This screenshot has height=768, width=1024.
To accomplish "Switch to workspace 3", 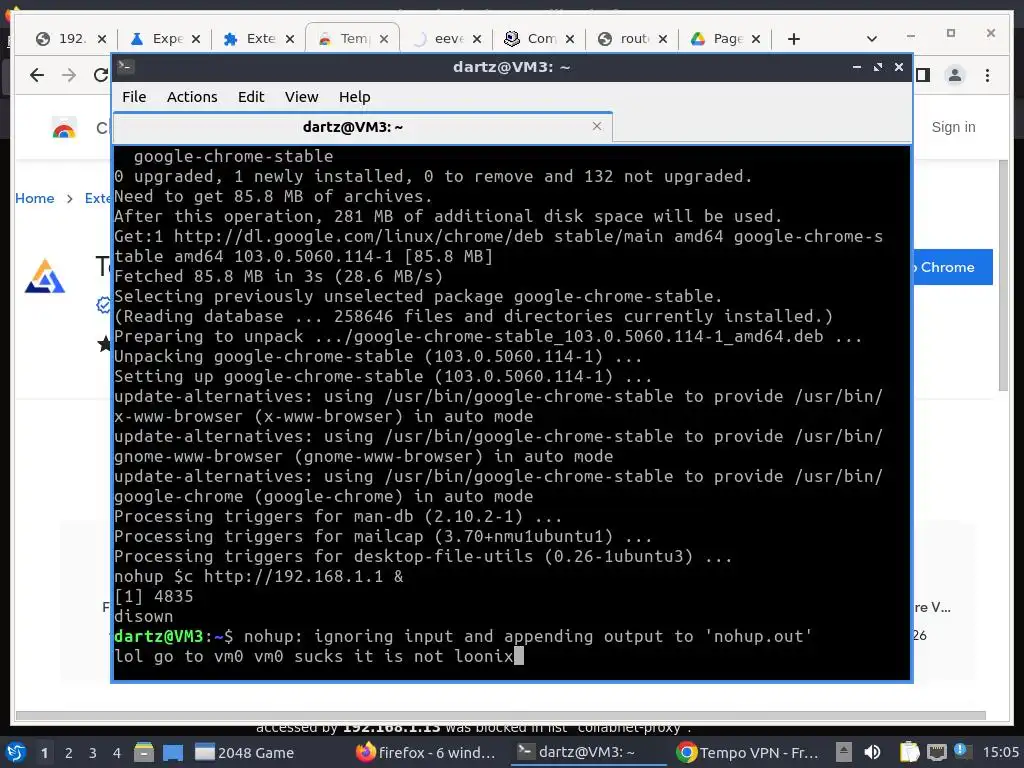I will point(92,753).
